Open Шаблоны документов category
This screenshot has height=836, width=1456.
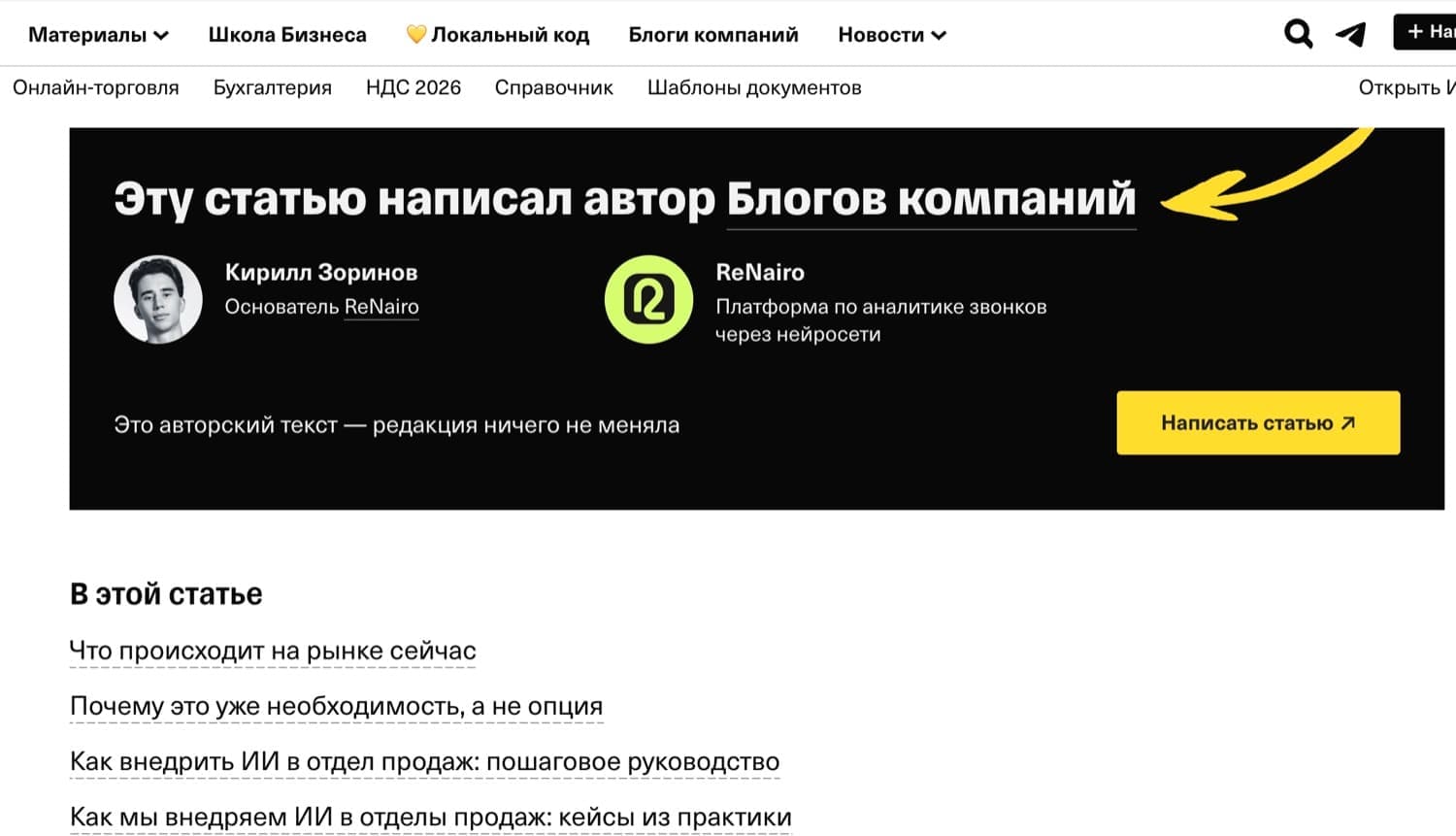[x=754, y=87]
